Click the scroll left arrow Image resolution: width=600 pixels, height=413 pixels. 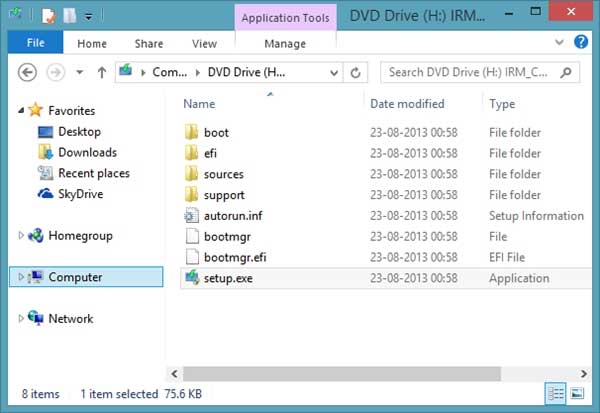pyautogui.click(x=174, y=374)
